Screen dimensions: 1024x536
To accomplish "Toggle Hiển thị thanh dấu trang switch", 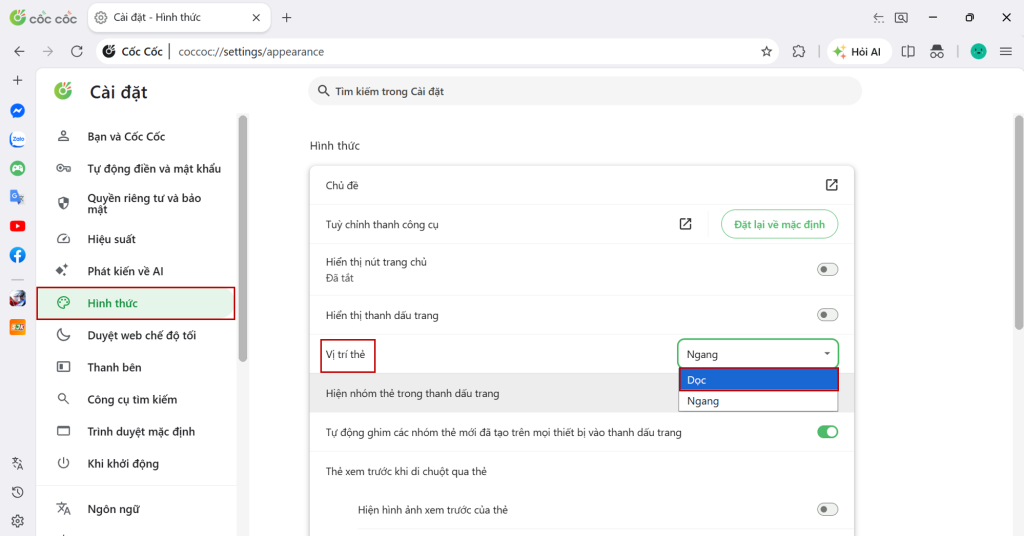I will [827, 315].
